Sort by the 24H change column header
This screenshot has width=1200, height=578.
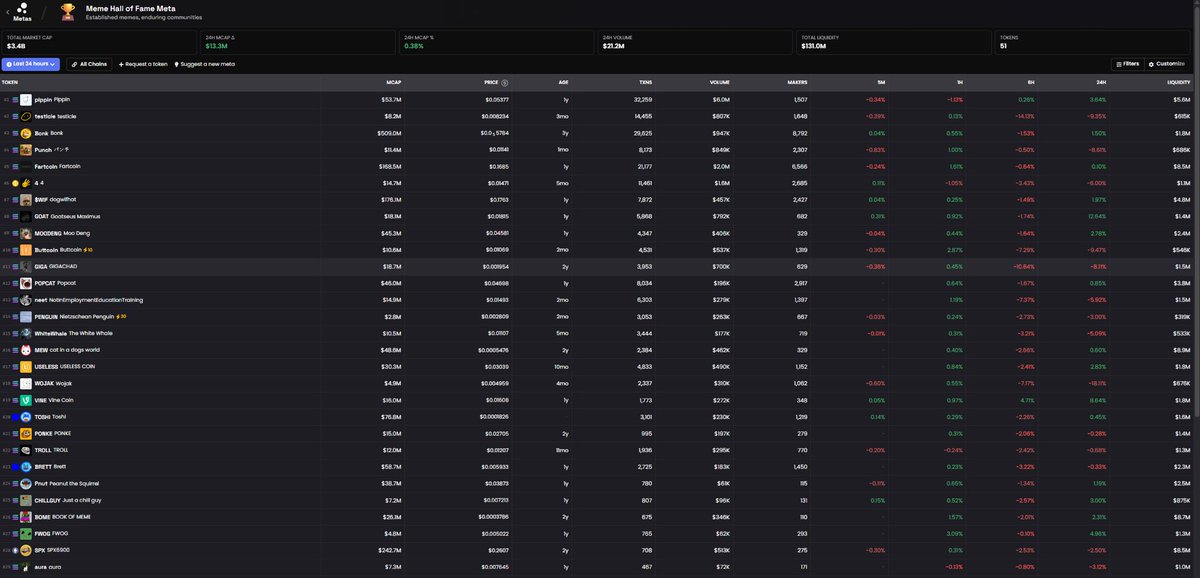(1101, 83)
